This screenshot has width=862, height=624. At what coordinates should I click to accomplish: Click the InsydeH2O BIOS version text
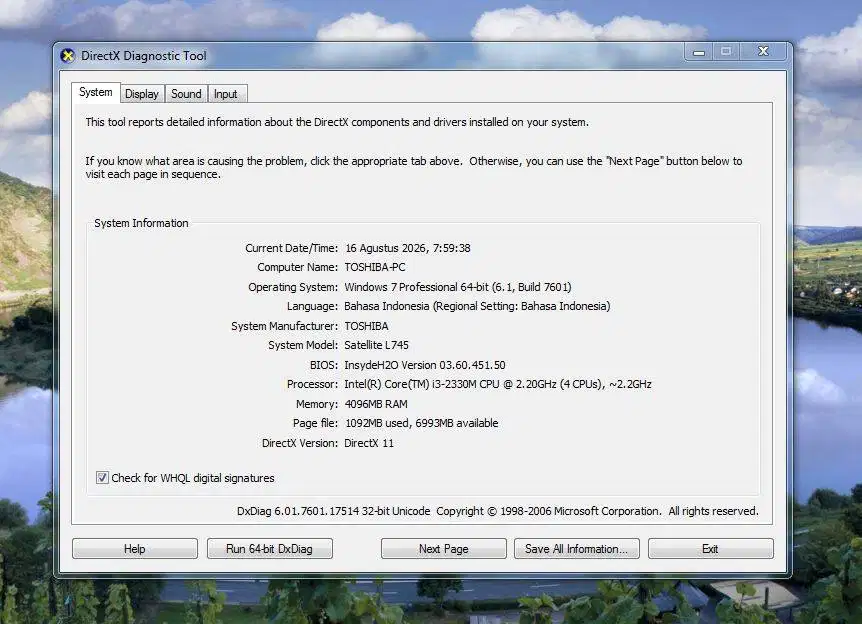coord(425,365)
